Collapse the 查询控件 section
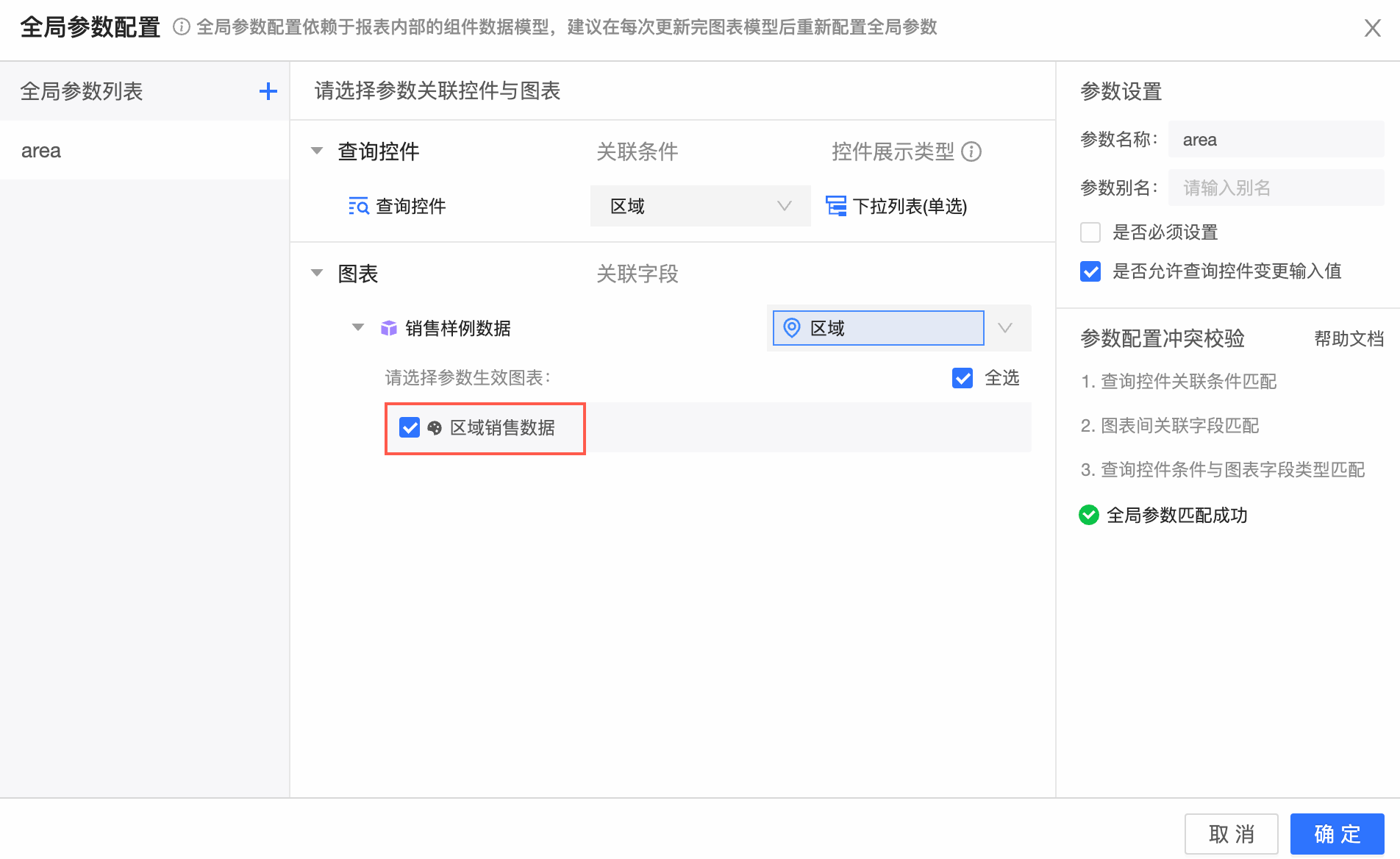Viewport: 1400px width, 859px height. click(x=317, y=152)
